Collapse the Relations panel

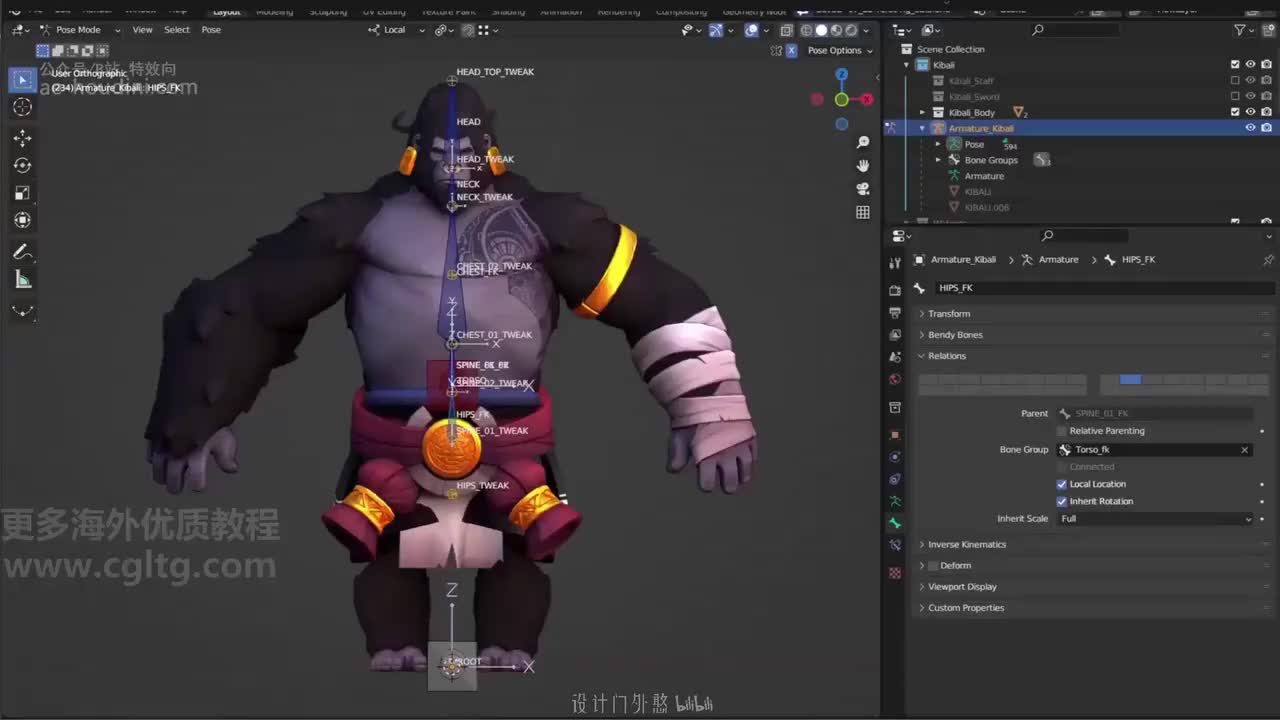coord(946,356)
